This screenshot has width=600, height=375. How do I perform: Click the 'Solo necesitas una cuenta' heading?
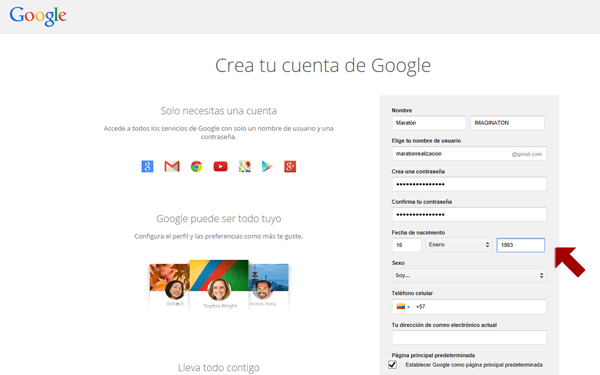(218, 111)
